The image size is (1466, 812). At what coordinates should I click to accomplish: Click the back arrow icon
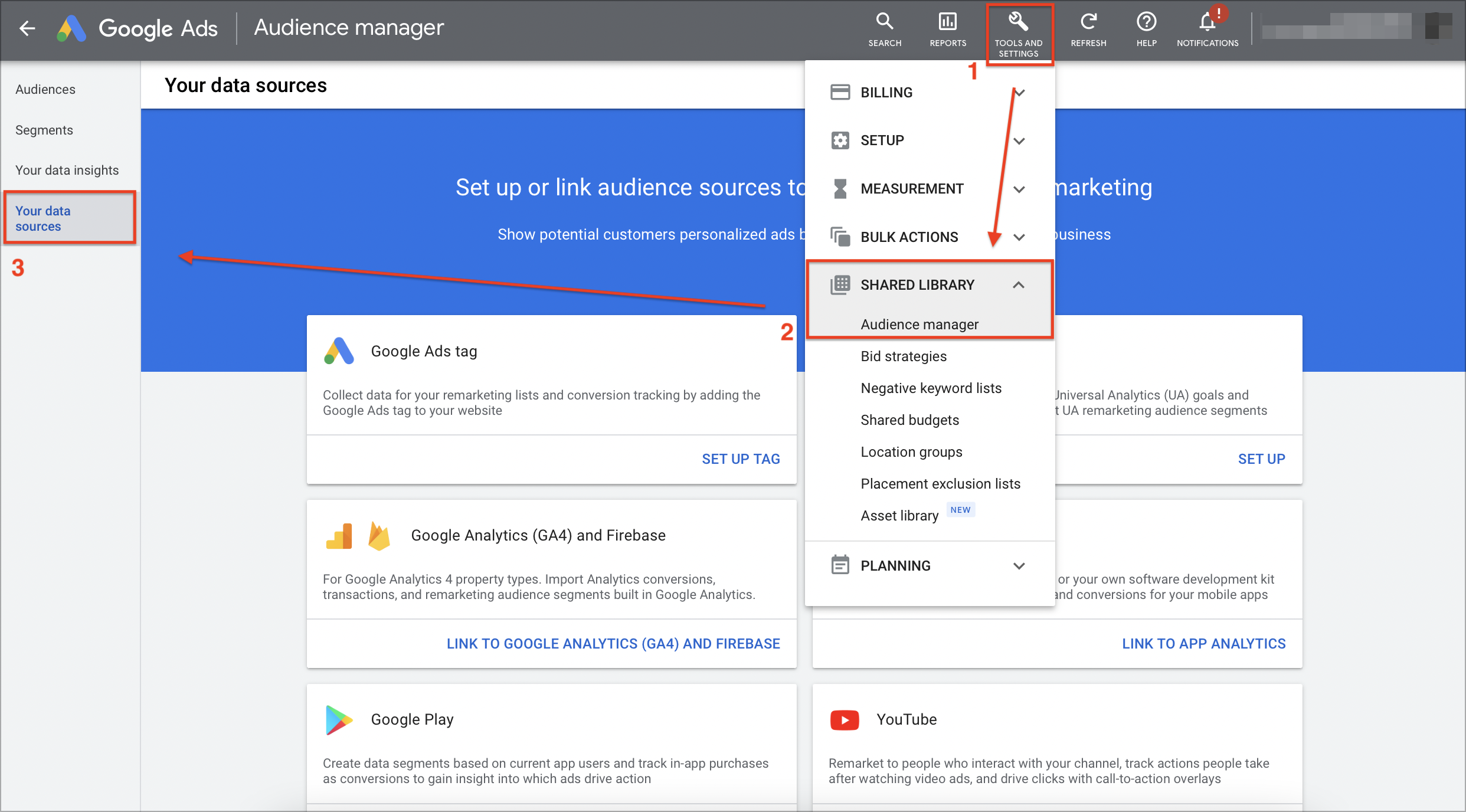pos(27,28)
